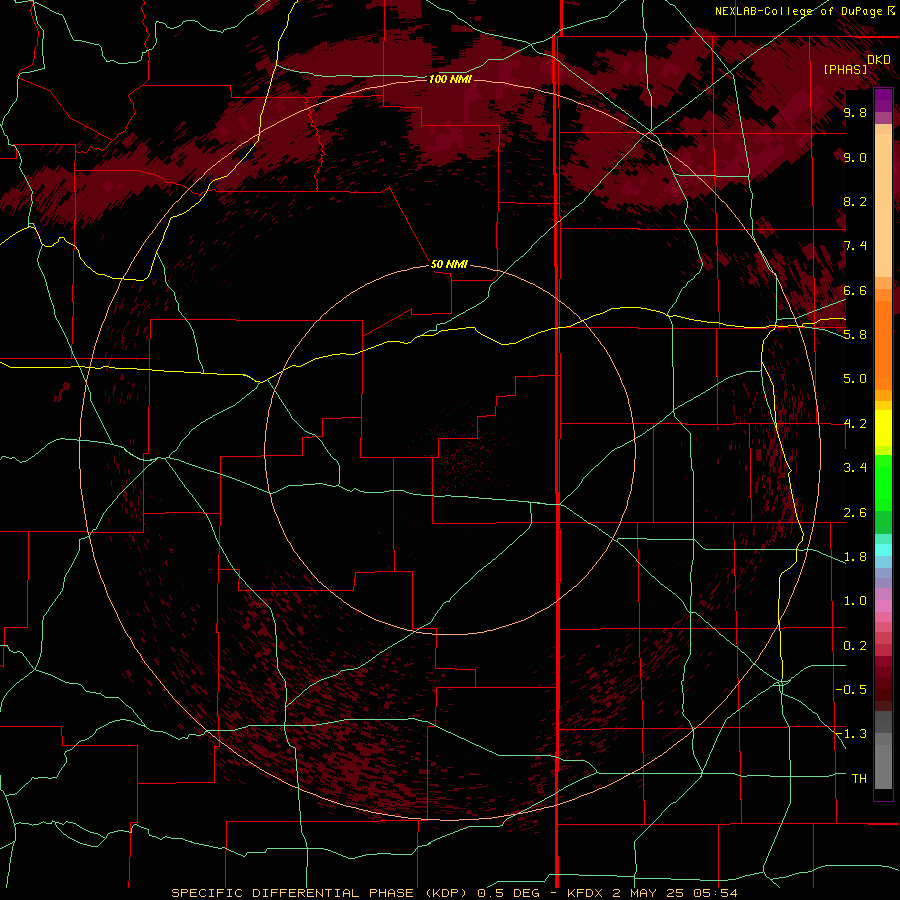This screenshot has height=900, width=900.
Task: Click the 50 NMI range ring label
Action: click(x=449, y=264)
